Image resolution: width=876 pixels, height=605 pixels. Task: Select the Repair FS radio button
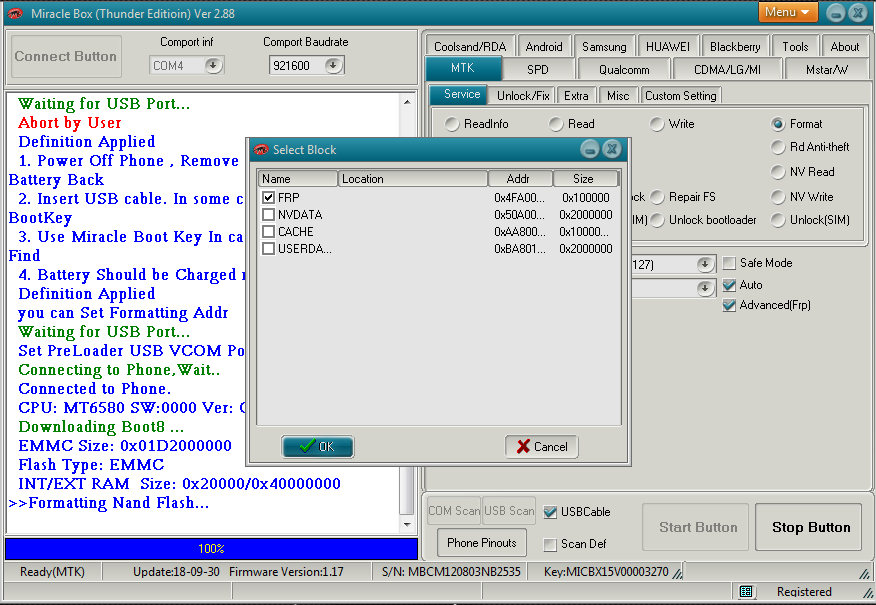658,197
